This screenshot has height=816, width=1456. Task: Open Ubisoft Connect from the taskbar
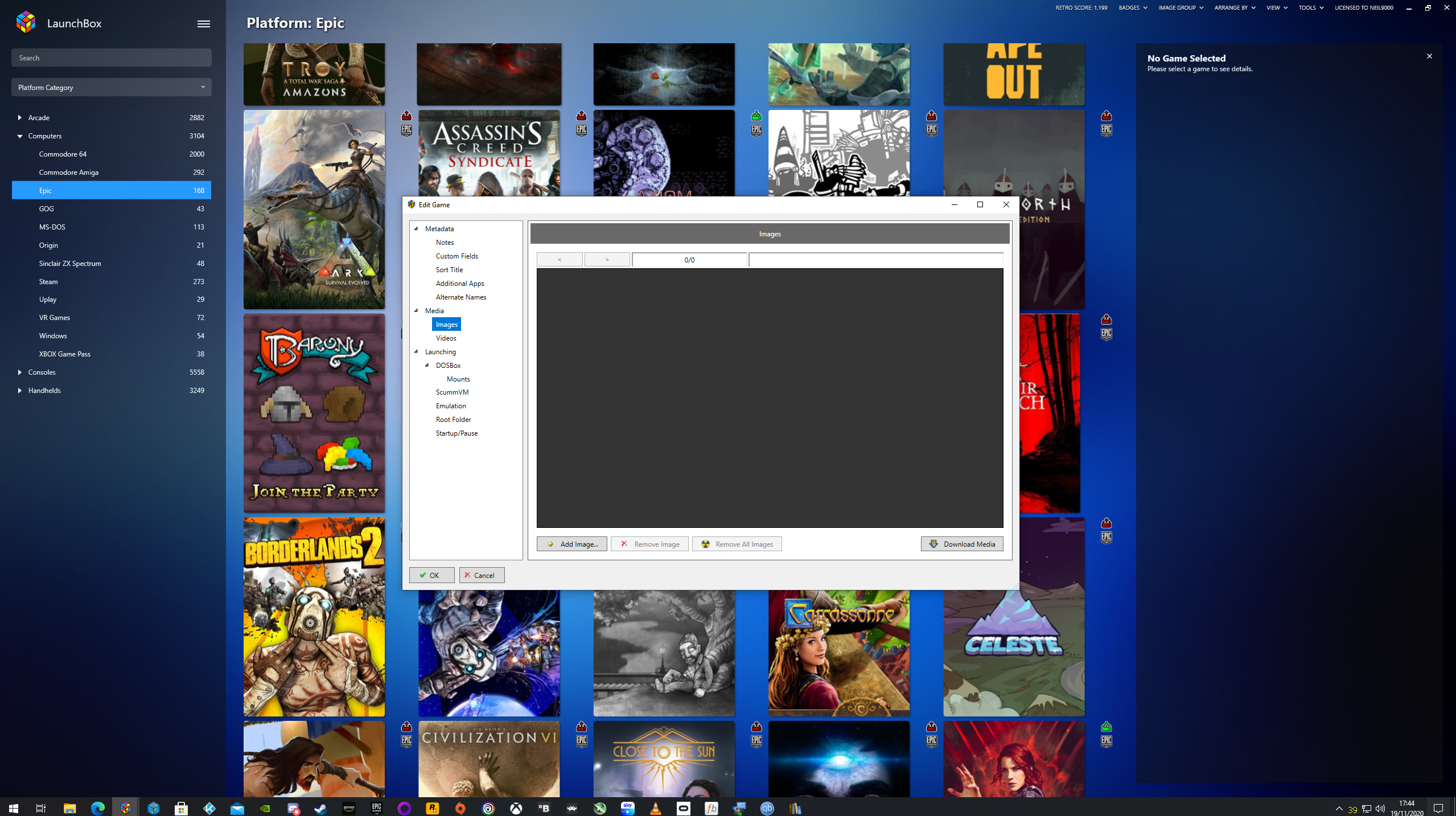click(488, 808)
